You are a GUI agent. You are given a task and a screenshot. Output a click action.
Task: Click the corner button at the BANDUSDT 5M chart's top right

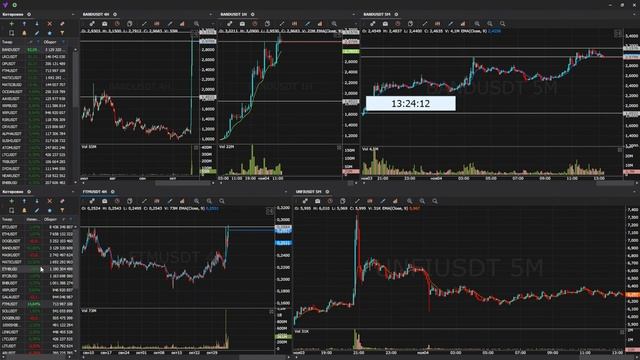(x=618, y=34)
